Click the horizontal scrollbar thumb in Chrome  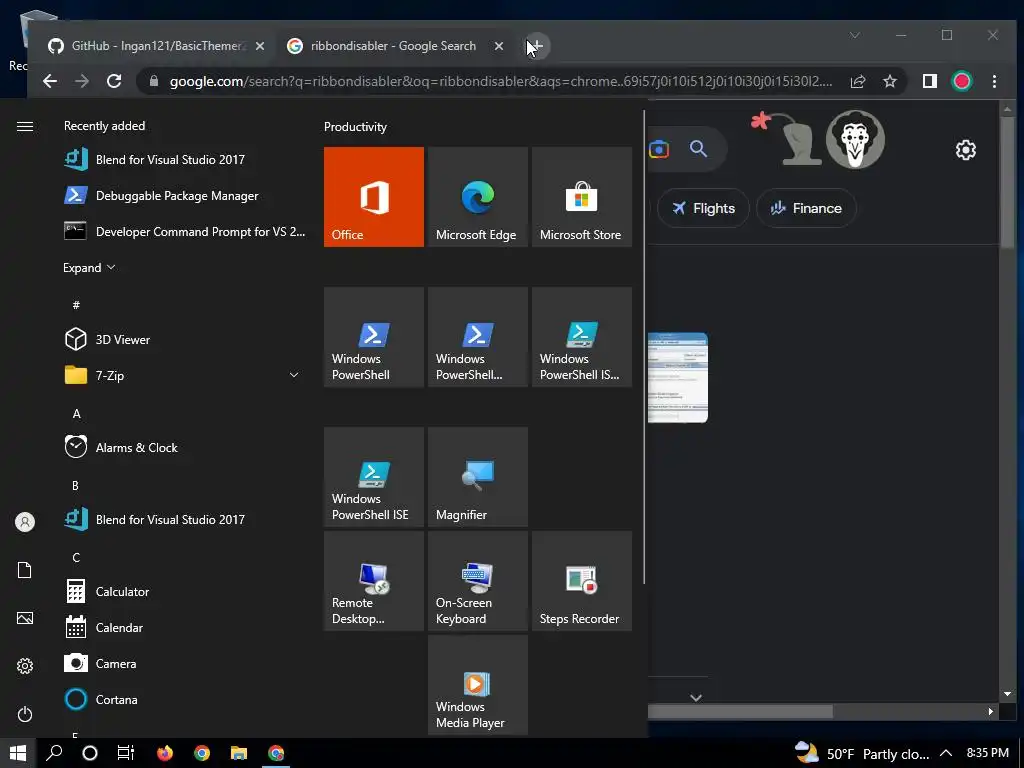[x=740, y=711]
